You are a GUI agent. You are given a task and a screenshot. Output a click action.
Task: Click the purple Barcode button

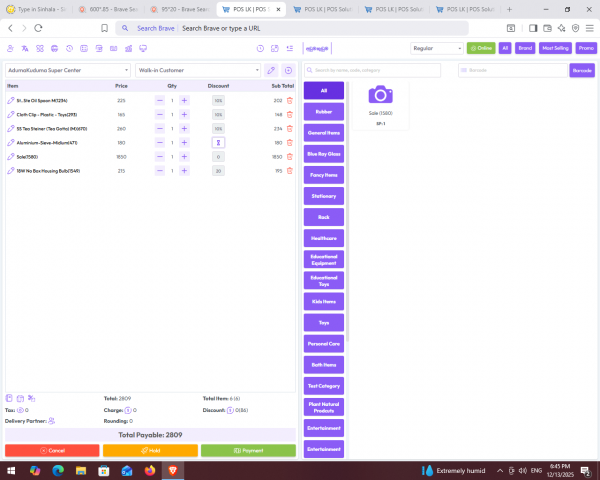[582, 70]
